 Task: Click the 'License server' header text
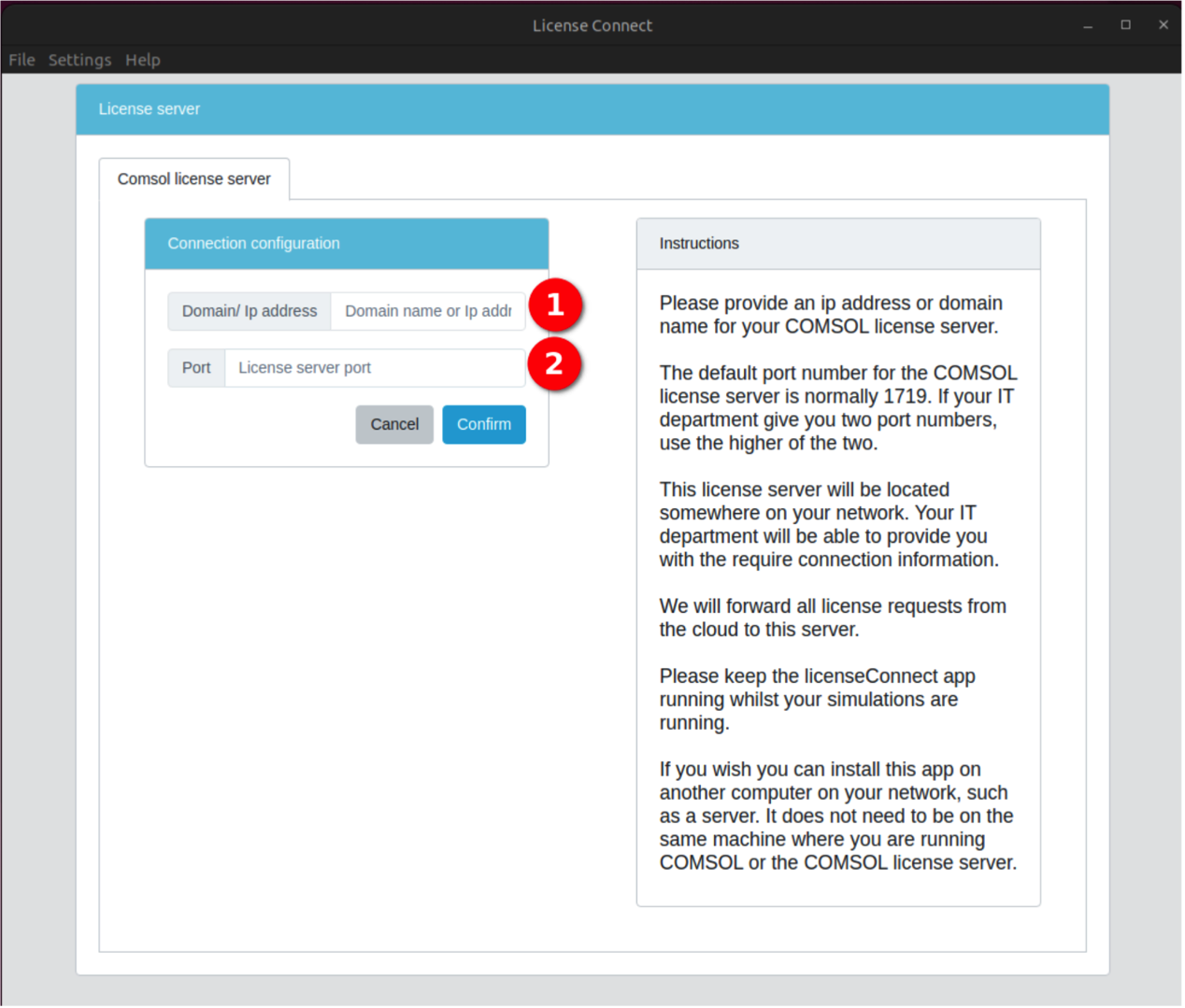point(150,109)
